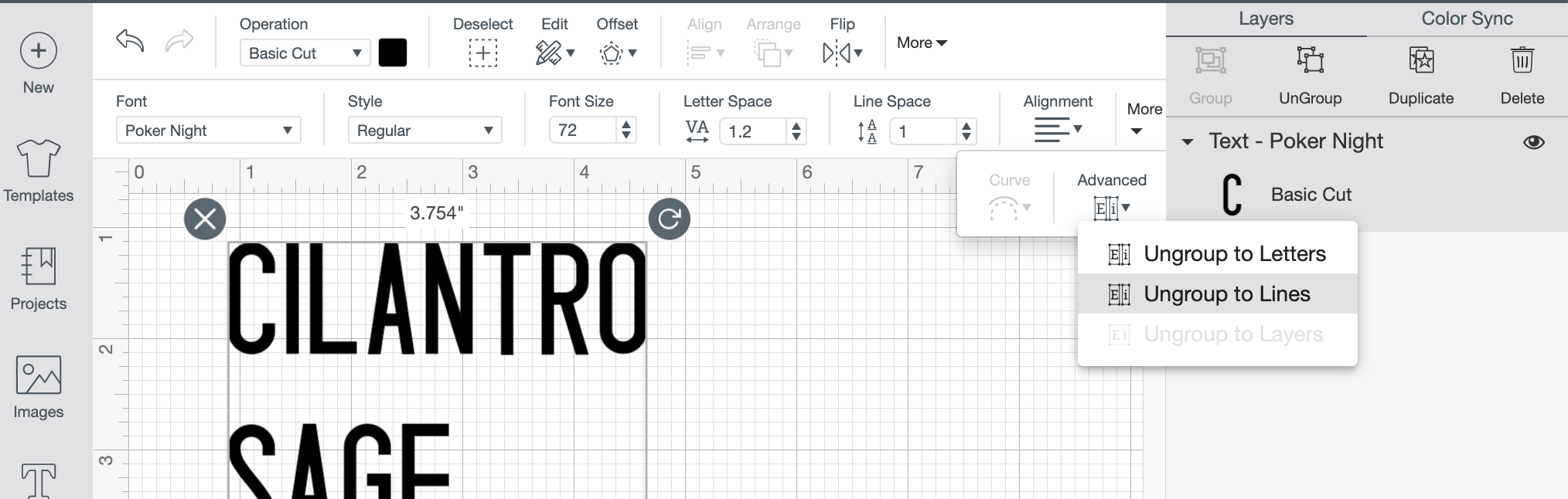The height and width of the screenshot is (499, 1568).
Task: Remove text with the canvas X handle
Action: tap(205, 219)
